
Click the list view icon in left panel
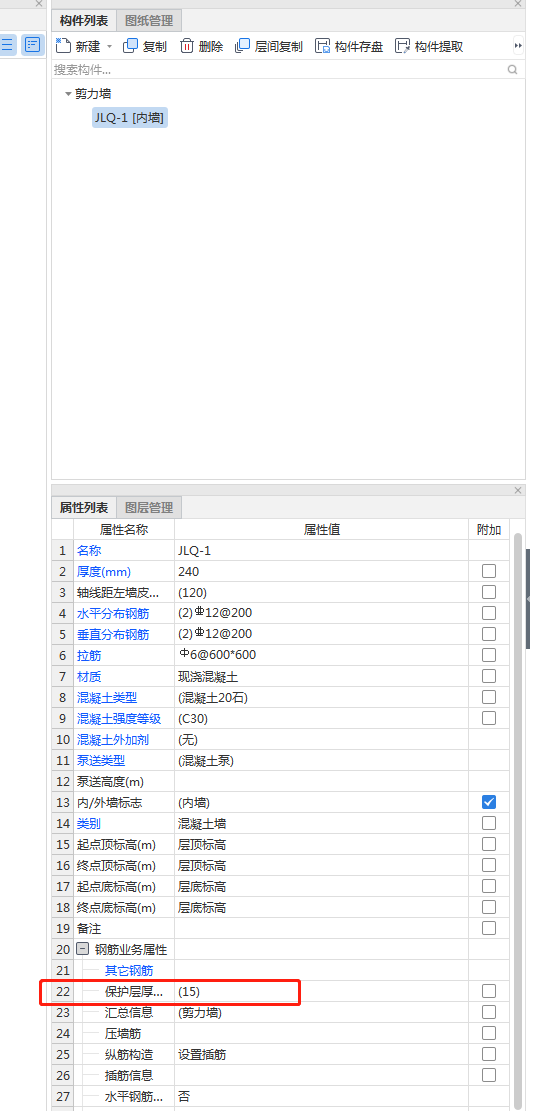pyautogui.click(x=7, y=45)
